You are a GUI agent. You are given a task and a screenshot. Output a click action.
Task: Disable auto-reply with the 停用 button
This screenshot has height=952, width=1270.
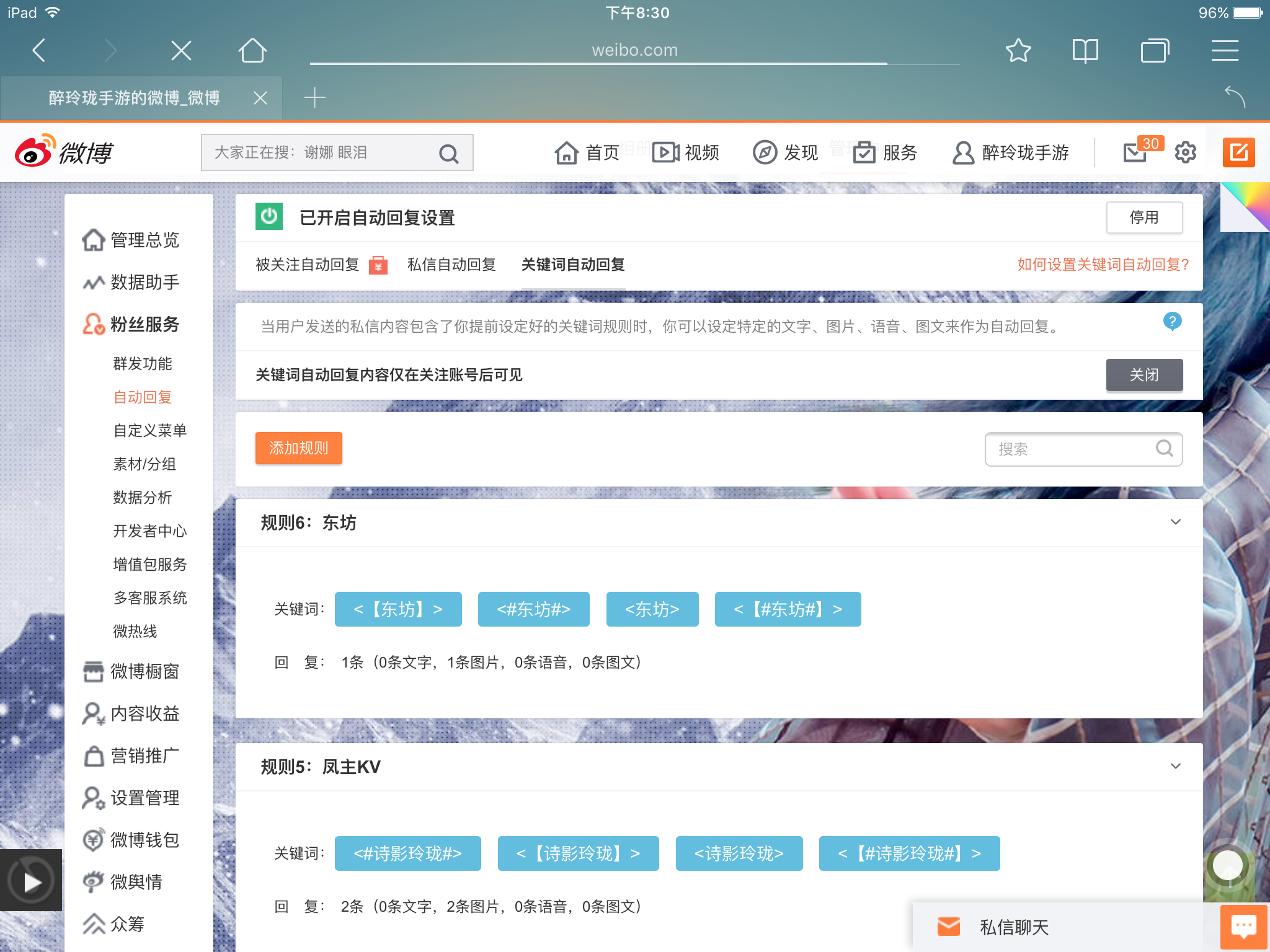[1144, 218]
